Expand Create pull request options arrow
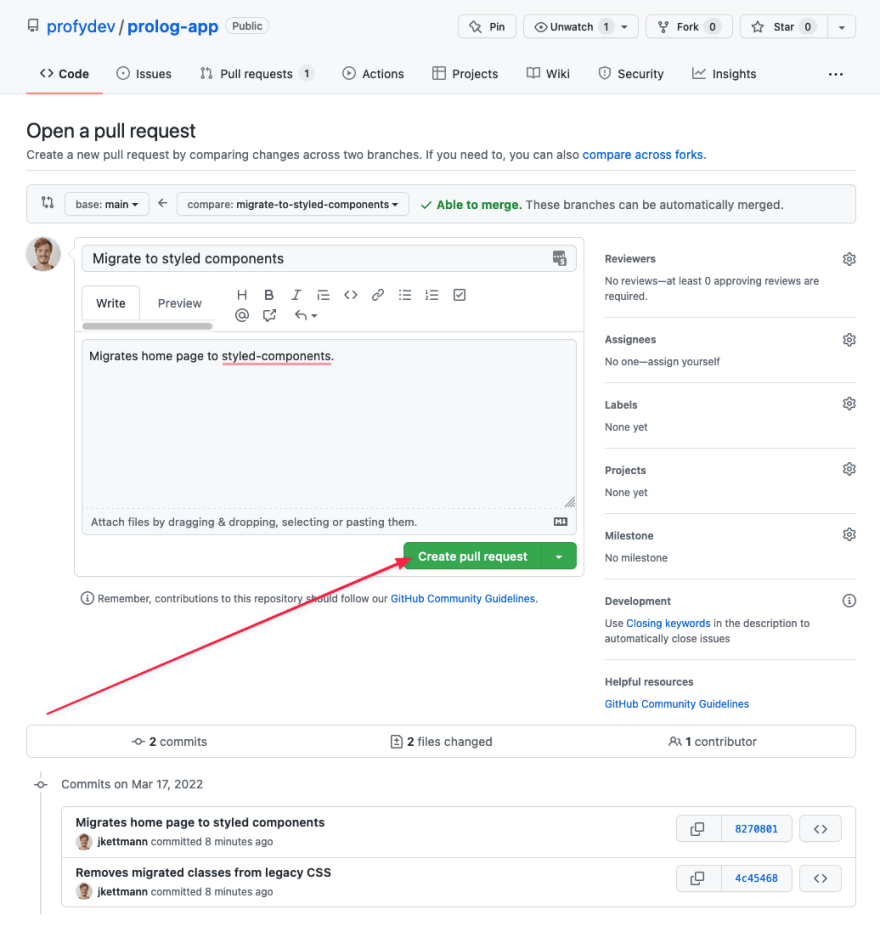The image size is (880, 926). (559, 556)
